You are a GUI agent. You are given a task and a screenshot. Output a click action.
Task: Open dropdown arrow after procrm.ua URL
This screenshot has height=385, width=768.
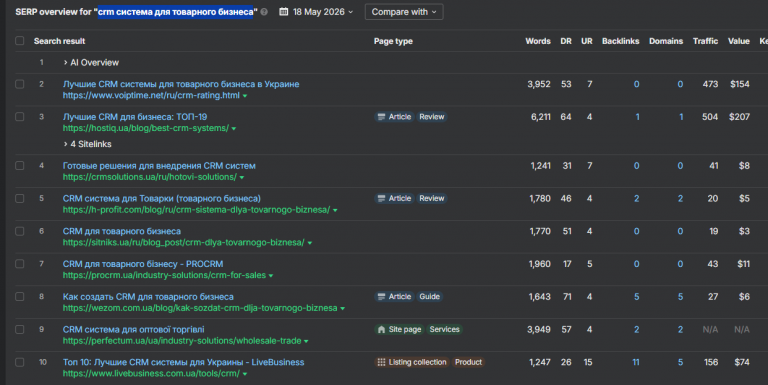[271, 276]
